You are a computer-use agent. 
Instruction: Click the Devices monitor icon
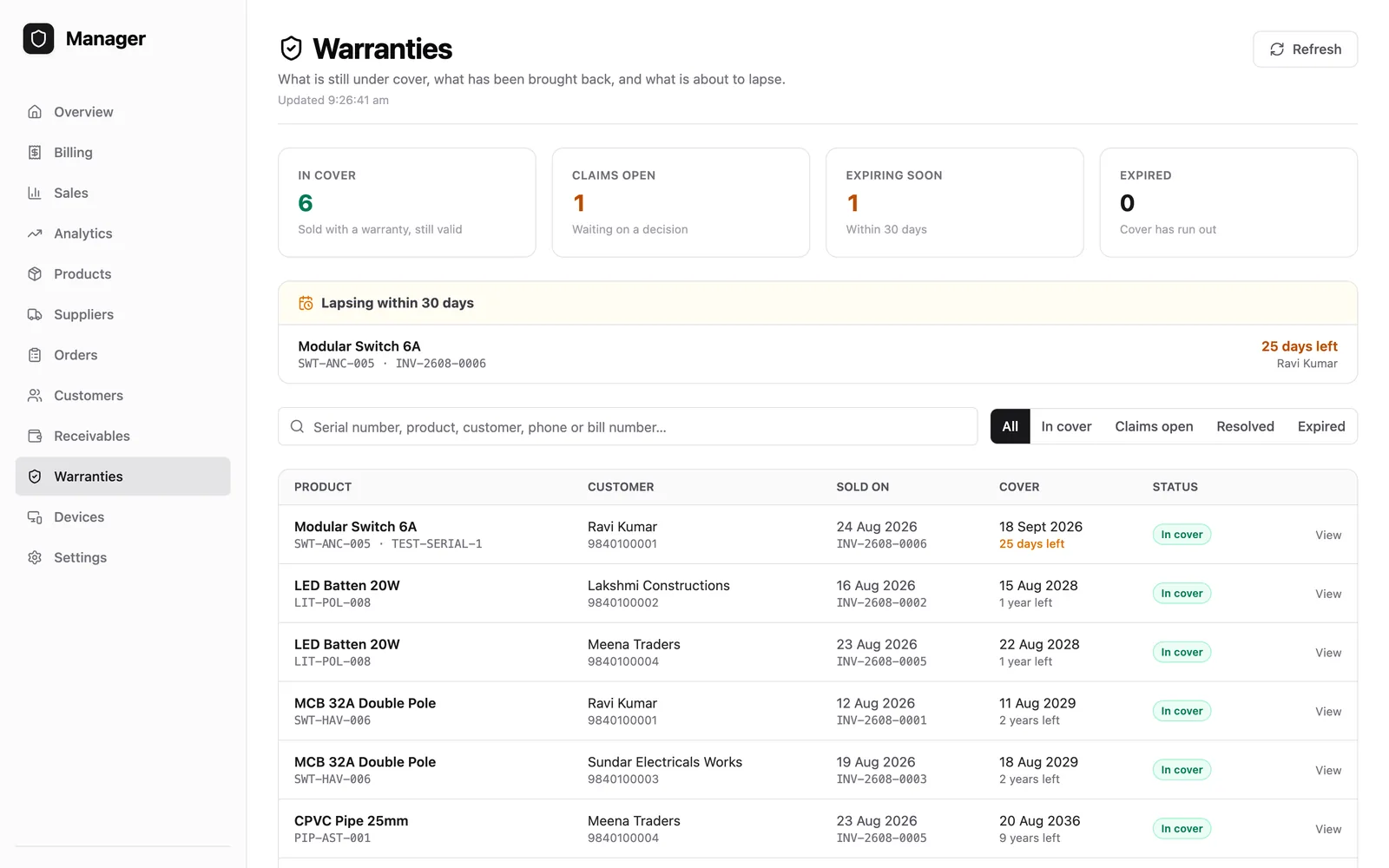[x=35, y=517]
